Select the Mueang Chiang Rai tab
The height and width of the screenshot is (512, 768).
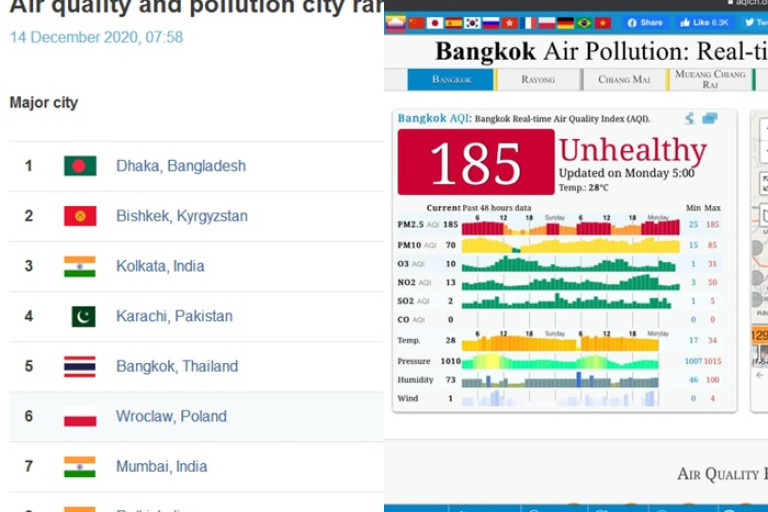[x=710, y=79]
